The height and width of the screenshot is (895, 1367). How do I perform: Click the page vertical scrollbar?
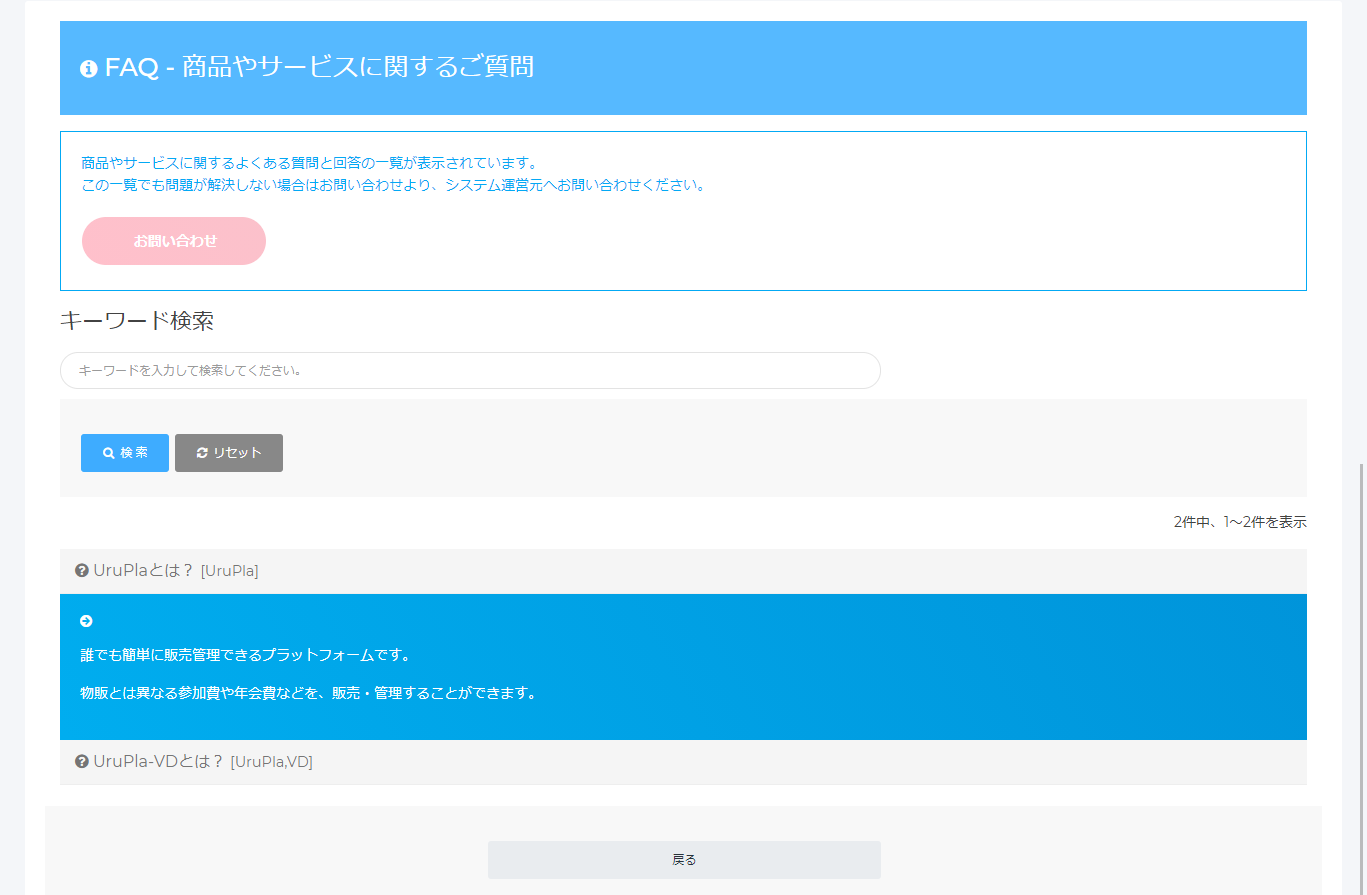click(x=1362, y=680)
